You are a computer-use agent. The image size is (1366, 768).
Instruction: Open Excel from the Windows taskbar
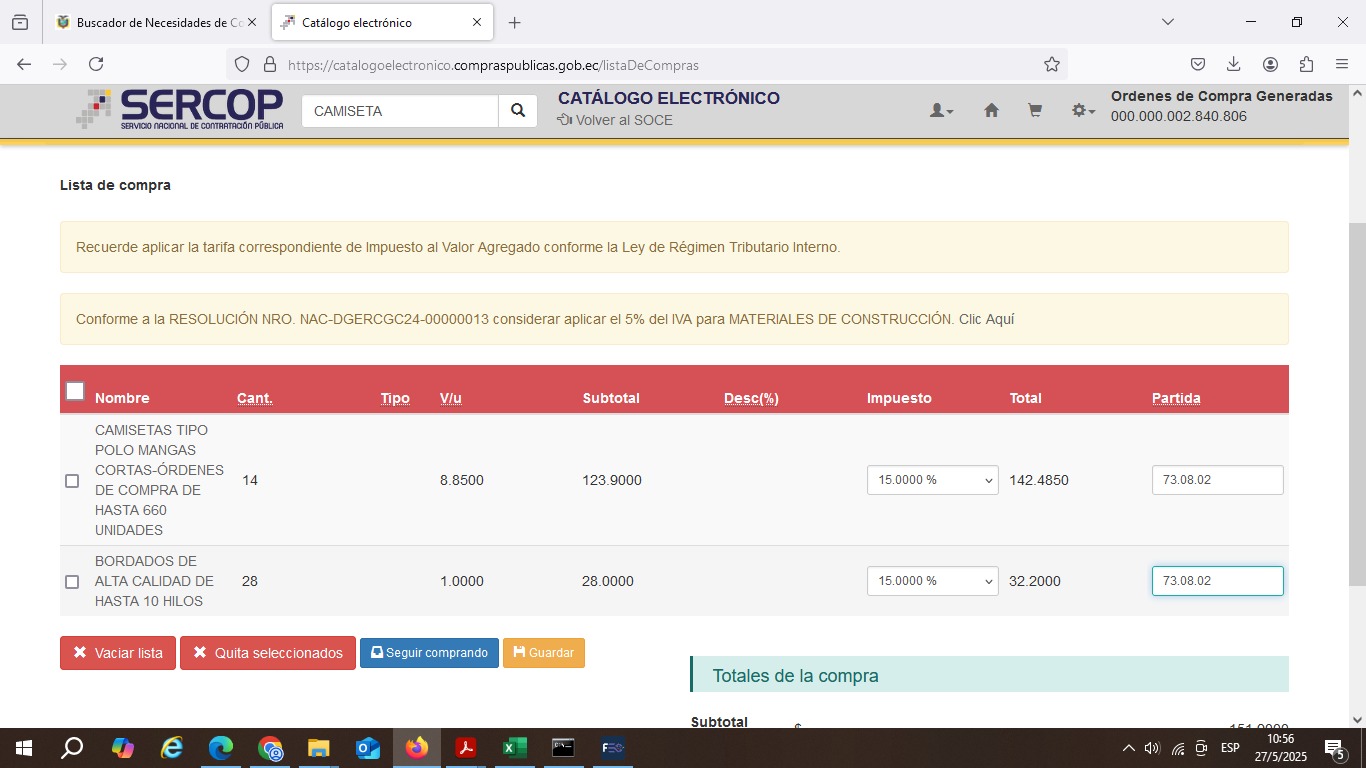[514, 748]
